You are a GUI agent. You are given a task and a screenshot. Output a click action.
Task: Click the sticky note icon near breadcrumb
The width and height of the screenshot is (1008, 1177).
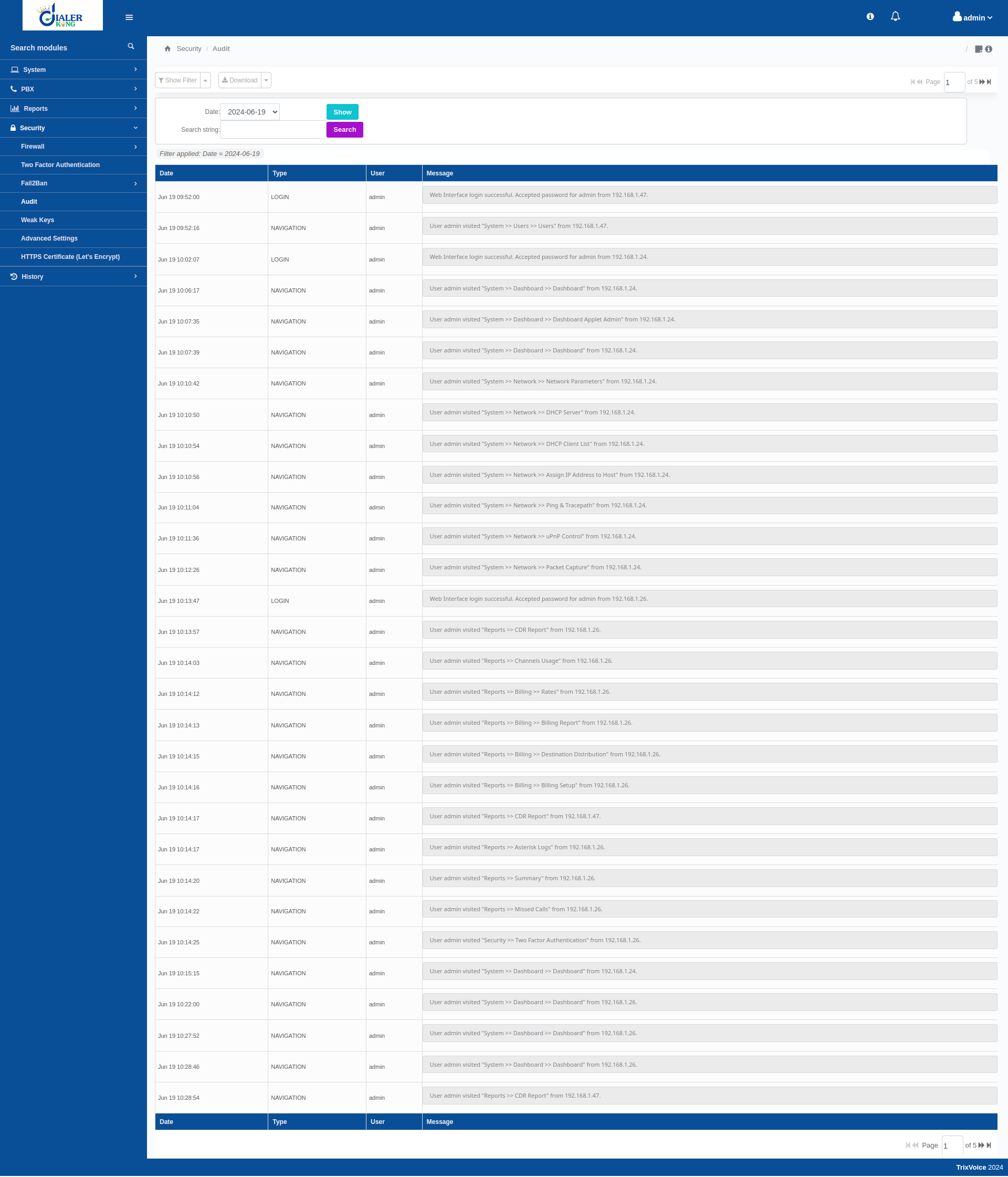point(979,49)
